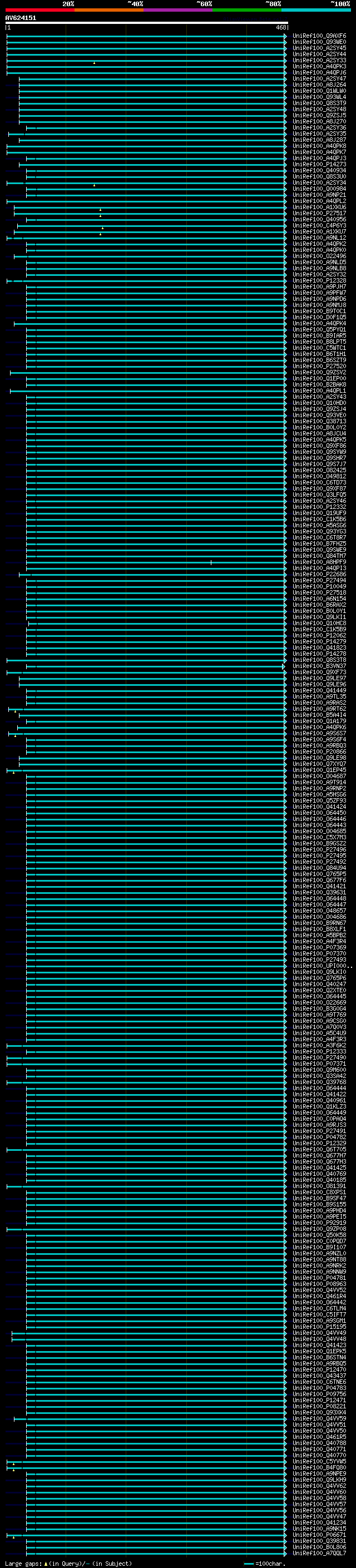
Task: Open the truncated UniRef100_UPI000.. entry
Action: coord(322,966)
